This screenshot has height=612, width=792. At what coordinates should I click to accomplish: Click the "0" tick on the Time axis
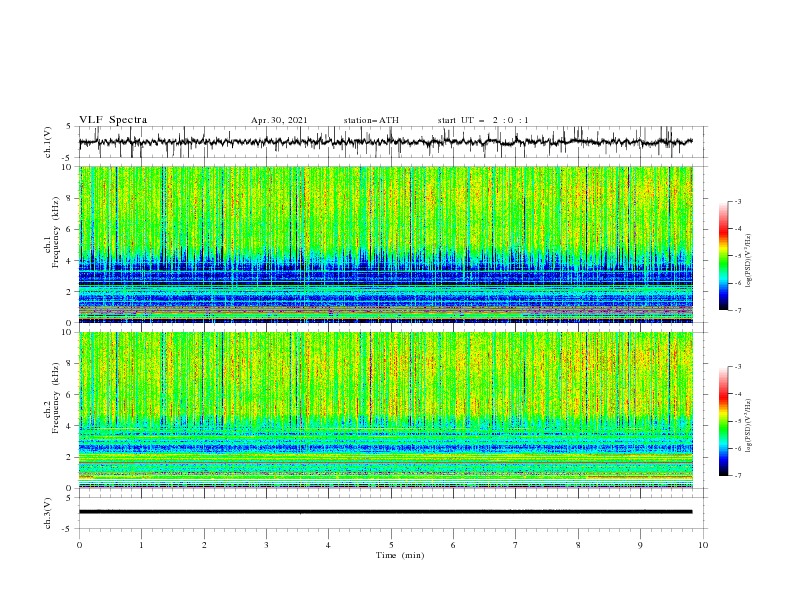pos(79,545)
